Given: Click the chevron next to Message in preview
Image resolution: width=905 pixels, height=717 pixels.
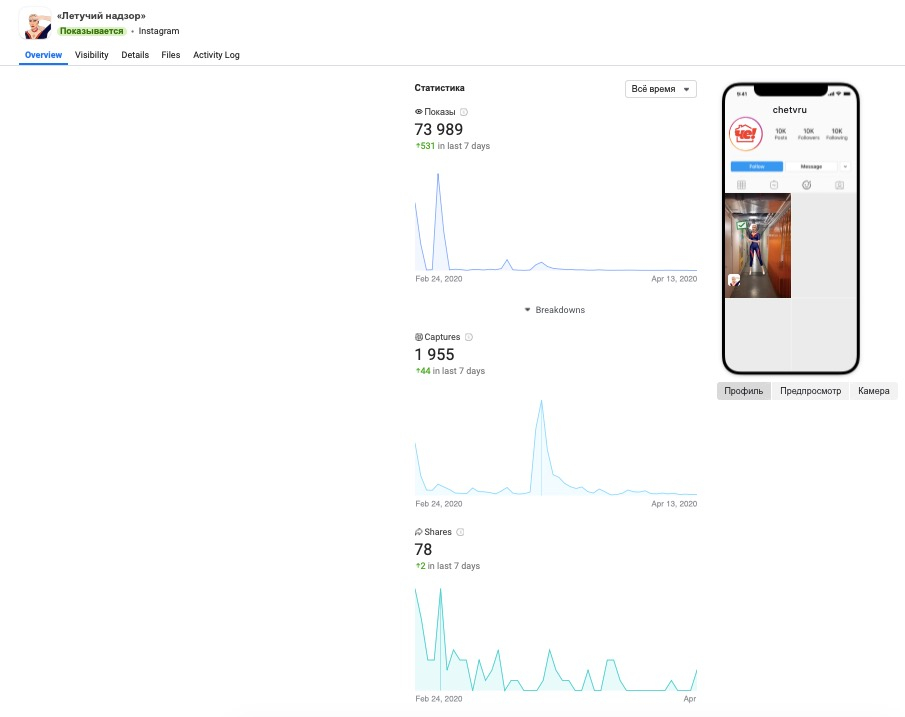Looking at the screenshot, I should [845, 166].
